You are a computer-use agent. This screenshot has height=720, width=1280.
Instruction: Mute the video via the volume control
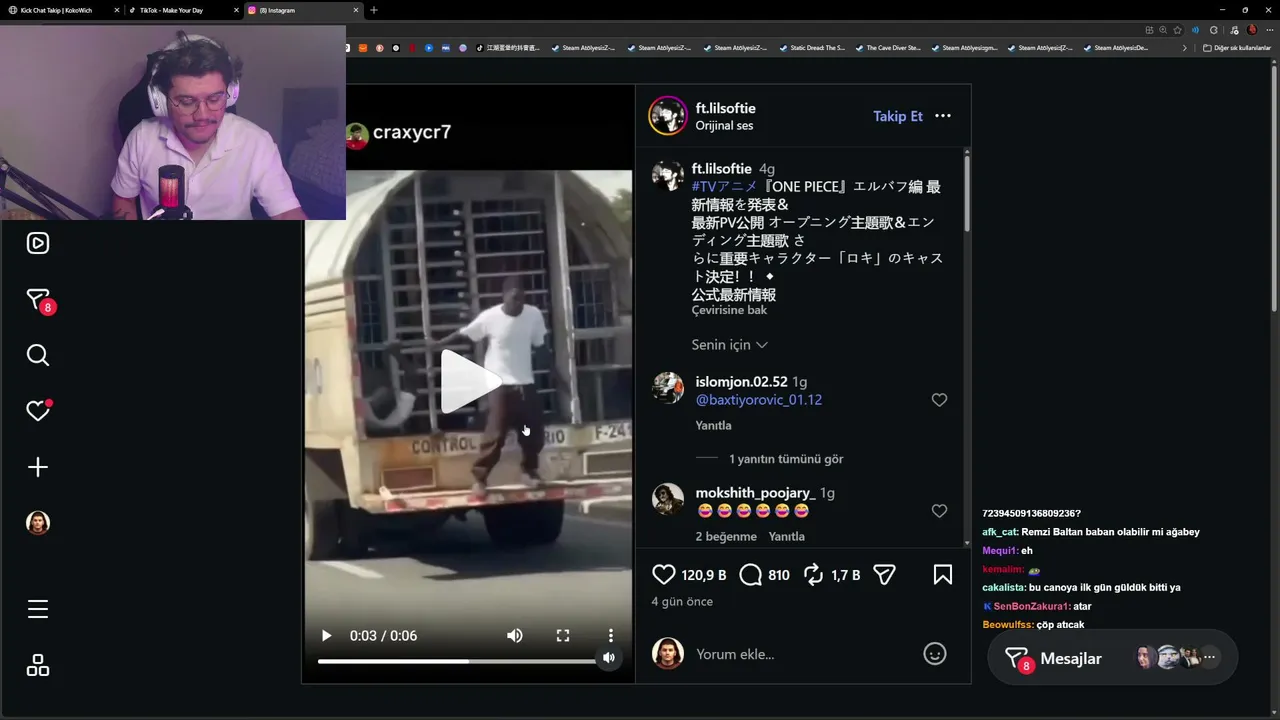tap(514, 636)
